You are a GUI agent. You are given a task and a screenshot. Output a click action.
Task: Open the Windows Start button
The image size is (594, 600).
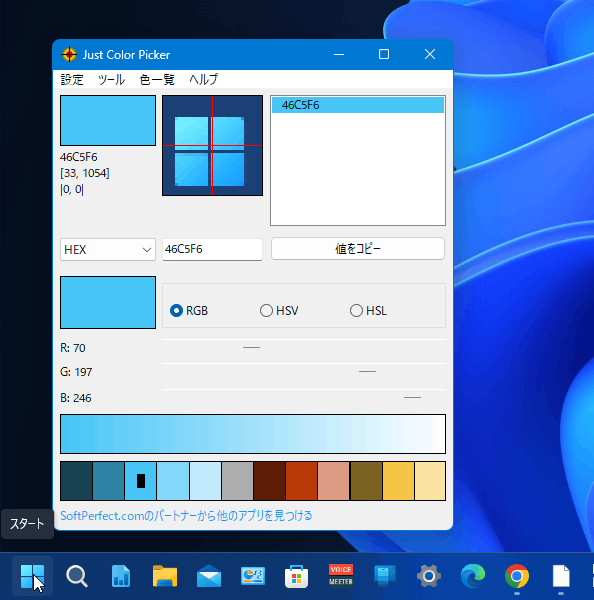pos(32,576)
